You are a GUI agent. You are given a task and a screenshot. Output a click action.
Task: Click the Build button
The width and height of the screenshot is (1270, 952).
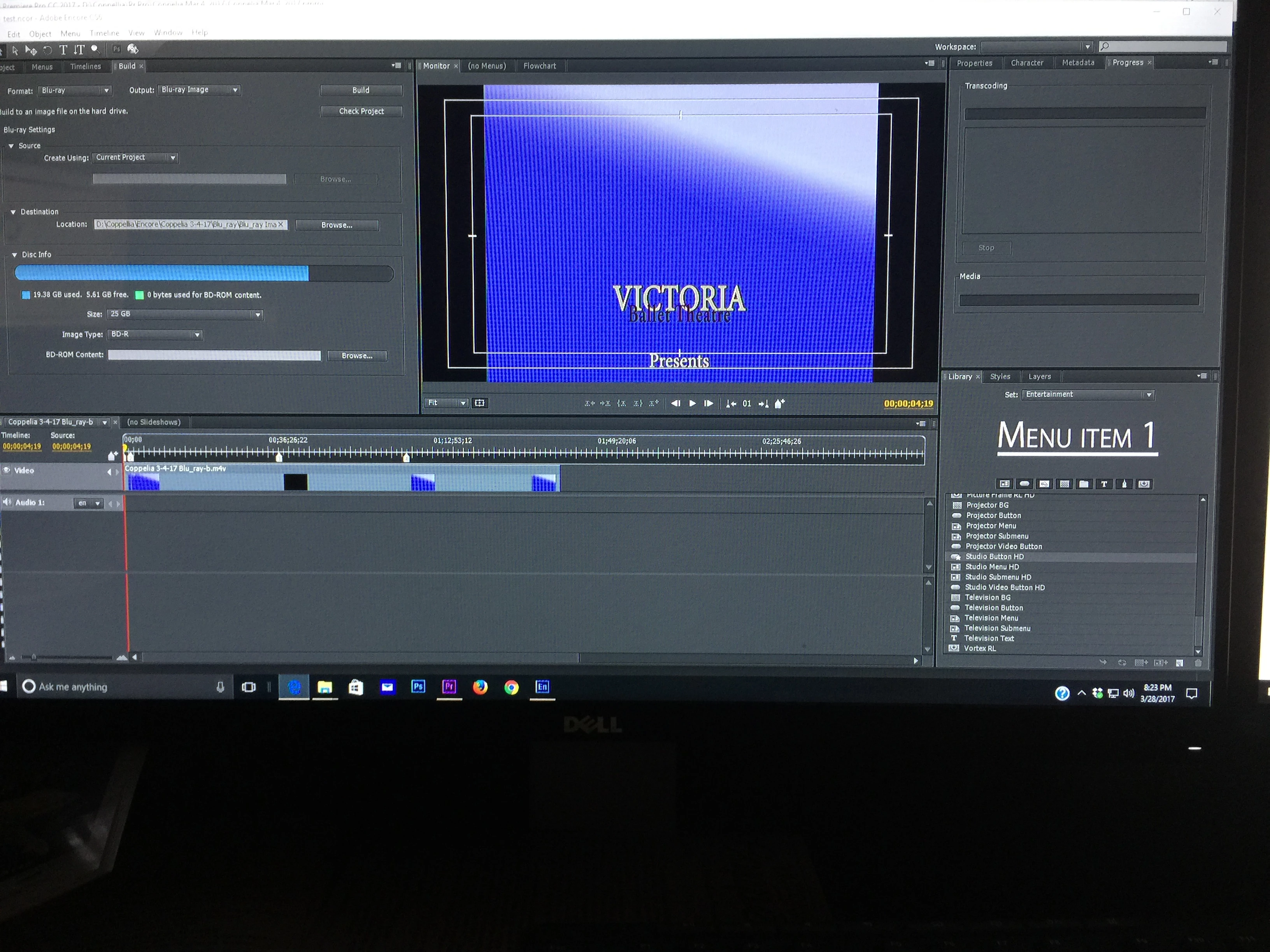tap(361, 90)
